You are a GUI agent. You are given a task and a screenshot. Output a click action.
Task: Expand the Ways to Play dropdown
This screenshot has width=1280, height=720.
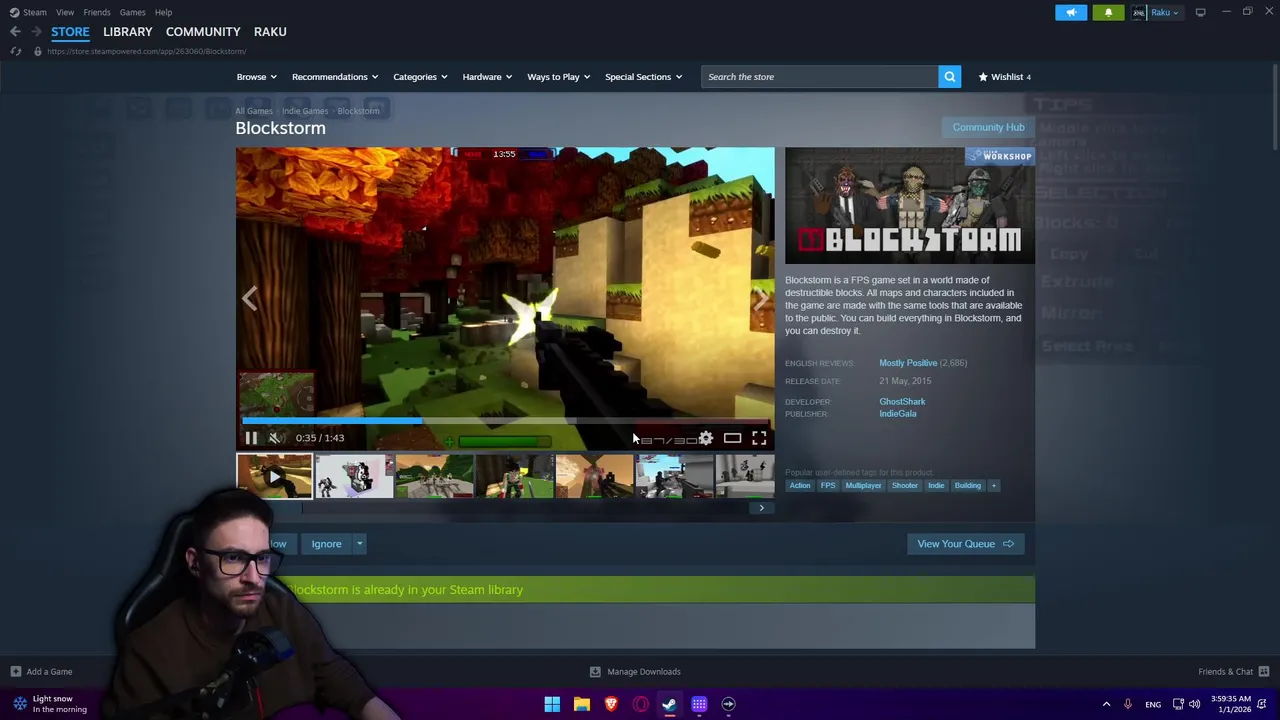point(558,77)
